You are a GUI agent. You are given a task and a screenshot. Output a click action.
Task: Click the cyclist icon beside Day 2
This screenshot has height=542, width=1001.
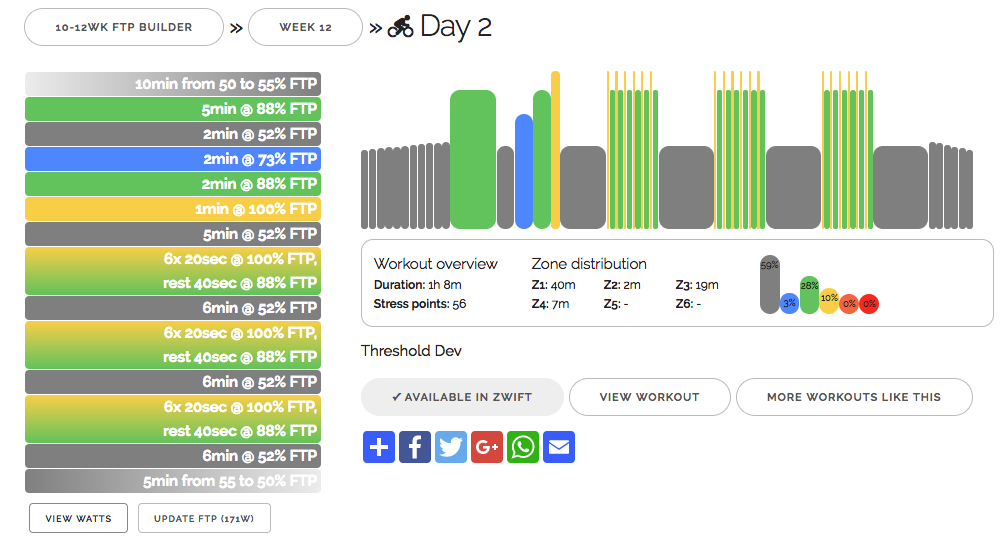point(400,27)
